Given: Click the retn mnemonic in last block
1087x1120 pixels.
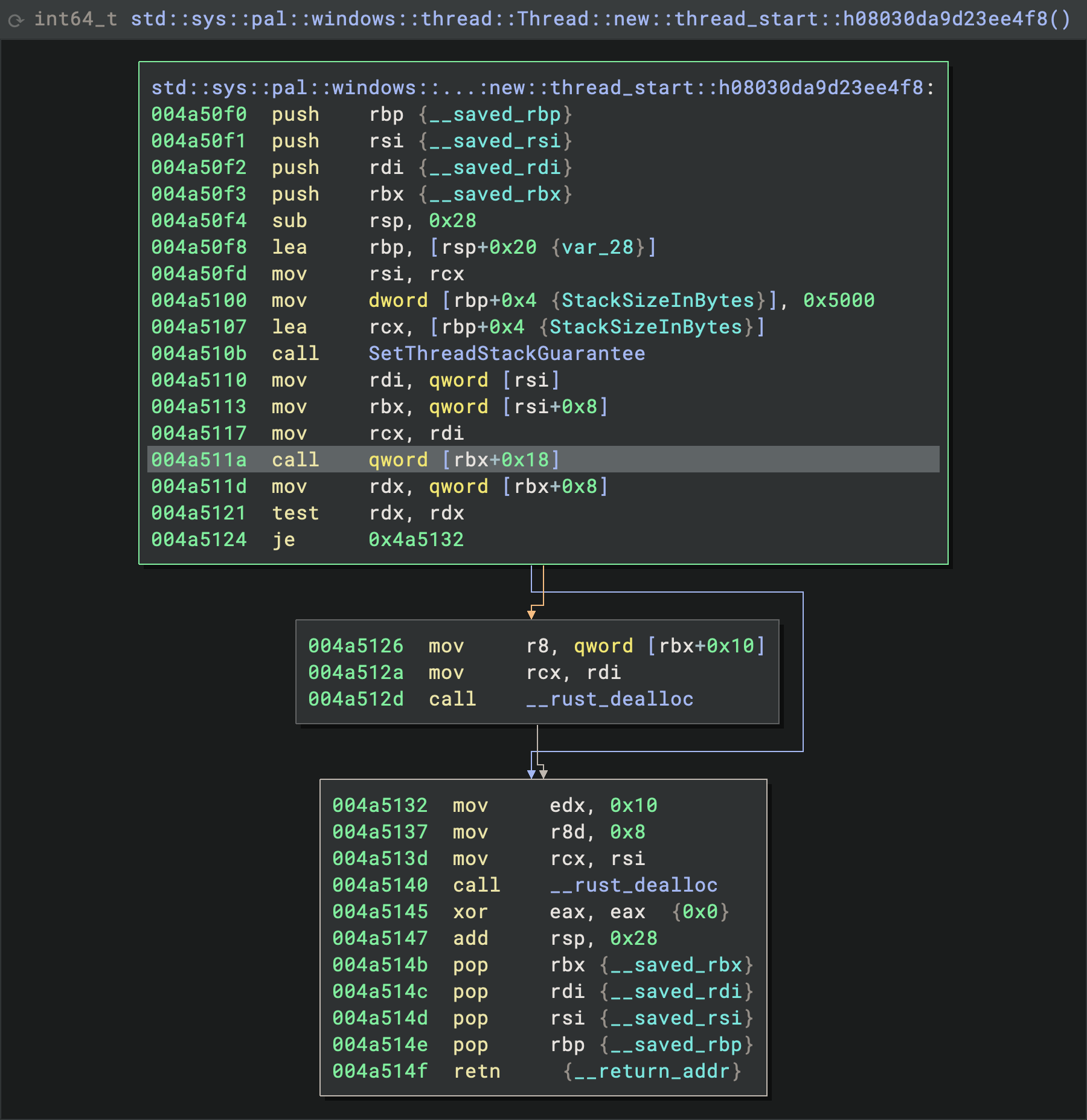Looking at the screenshot, I should click(x=476, y=1071).
